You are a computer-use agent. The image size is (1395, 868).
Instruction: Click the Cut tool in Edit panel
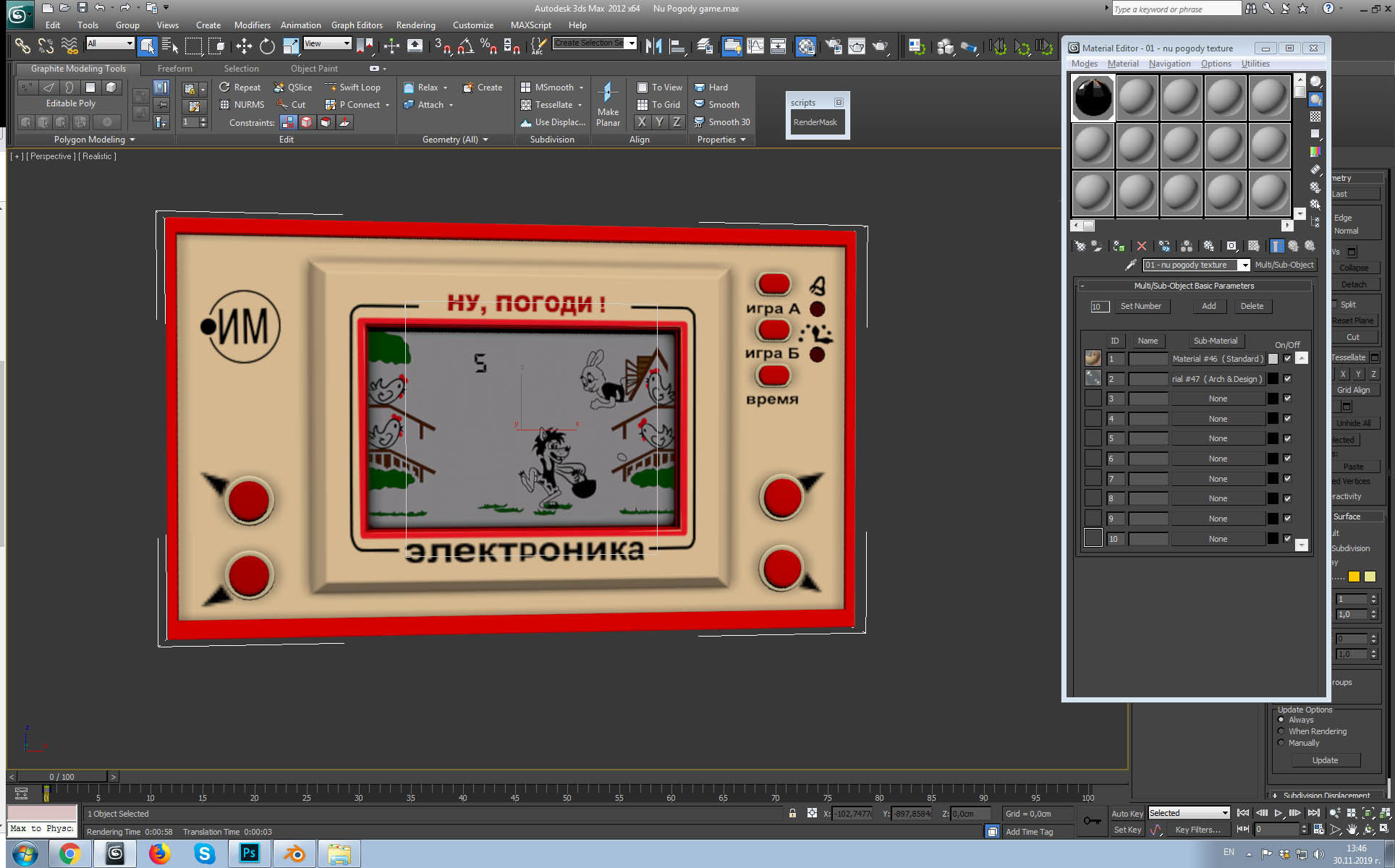point(292,105)
